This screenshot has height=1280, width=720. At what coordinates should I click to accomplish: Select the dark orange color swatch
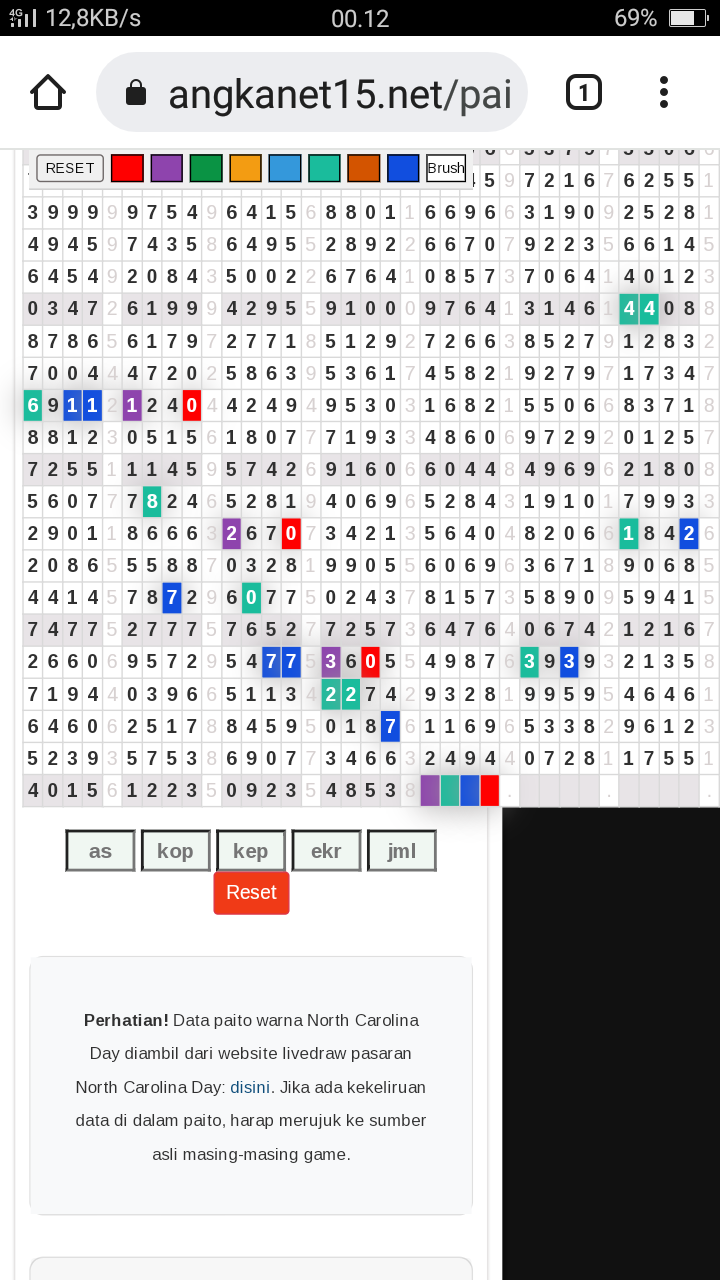tap(363, 168)
